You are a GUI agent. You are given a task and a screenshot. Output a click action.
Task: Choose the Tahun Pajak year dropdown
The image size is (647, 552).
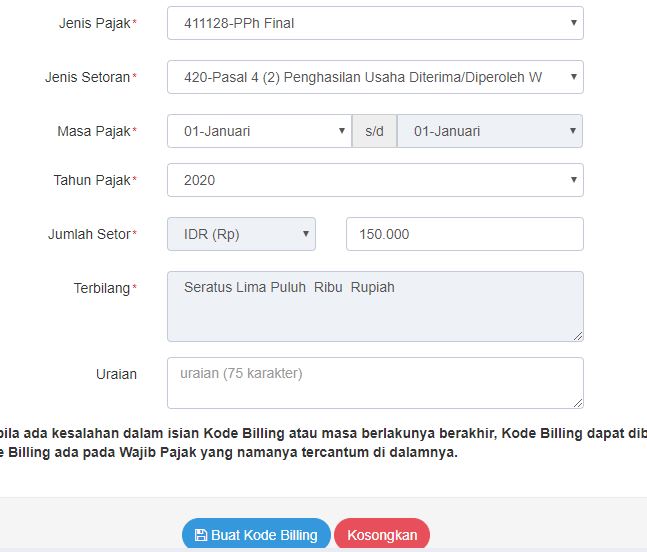click(375, 180)
